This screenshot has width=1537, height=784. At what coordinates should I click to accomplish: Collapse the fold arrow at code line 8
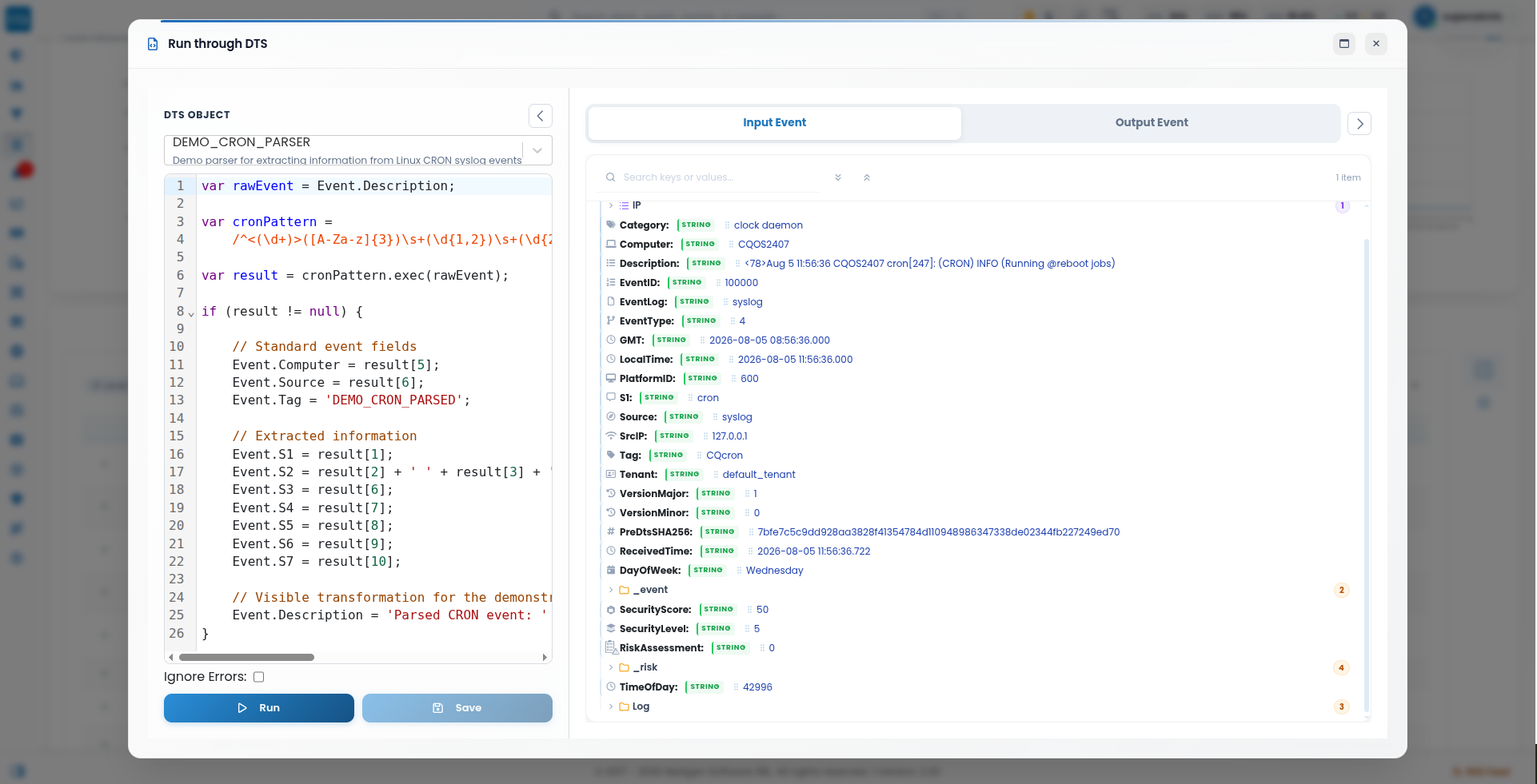[191, 313]
